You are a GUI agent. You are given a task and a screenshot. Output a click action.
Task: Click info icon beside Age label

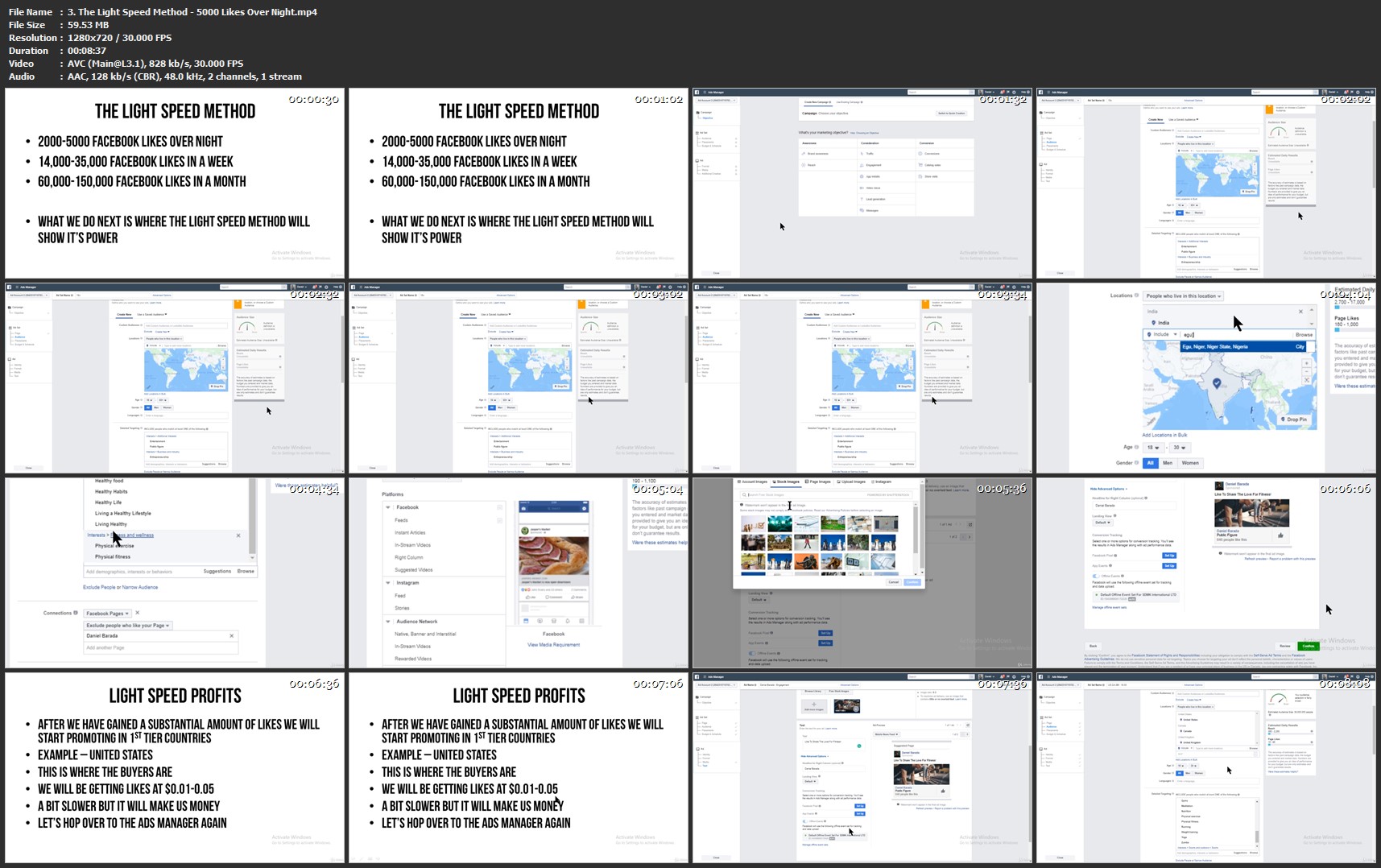(x=1137, y=447)
